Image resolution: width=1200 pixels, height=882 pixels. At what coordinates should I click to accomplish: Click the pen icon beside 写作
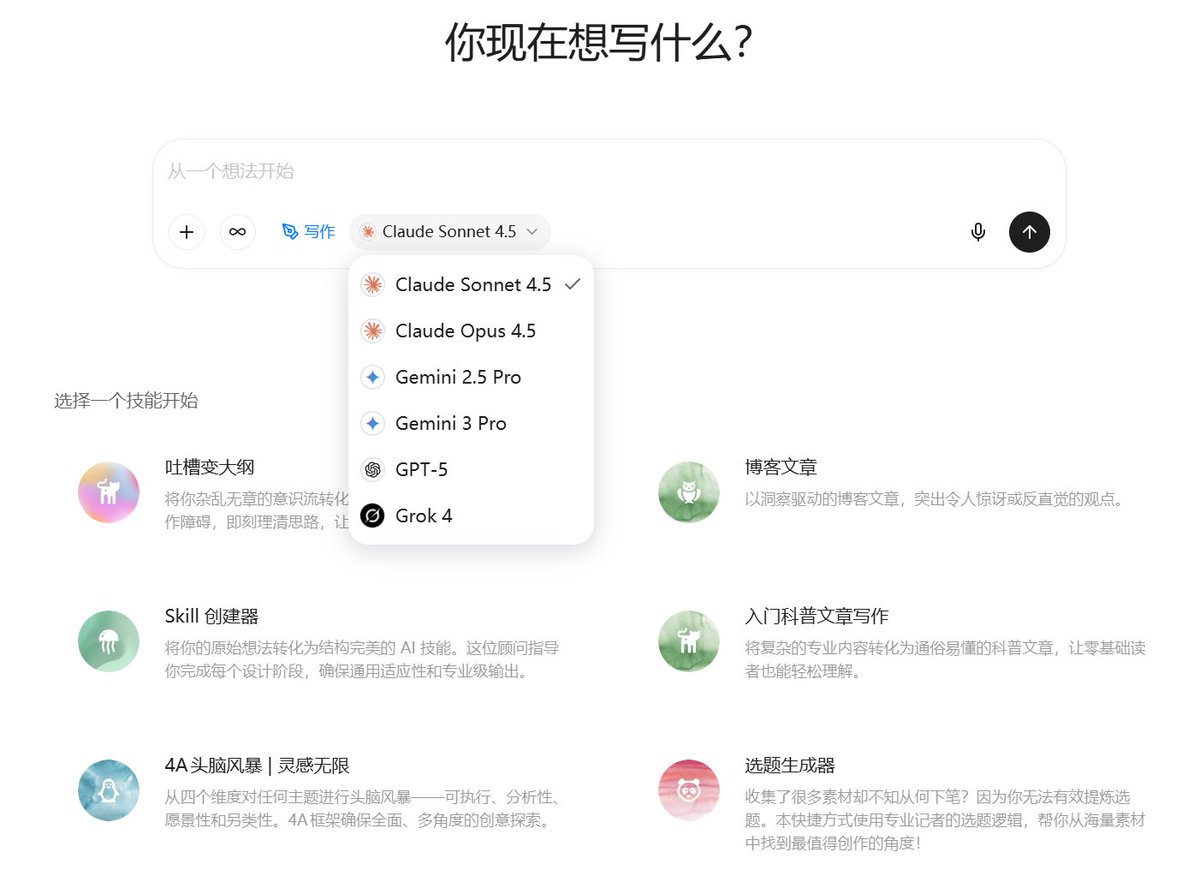290,232
